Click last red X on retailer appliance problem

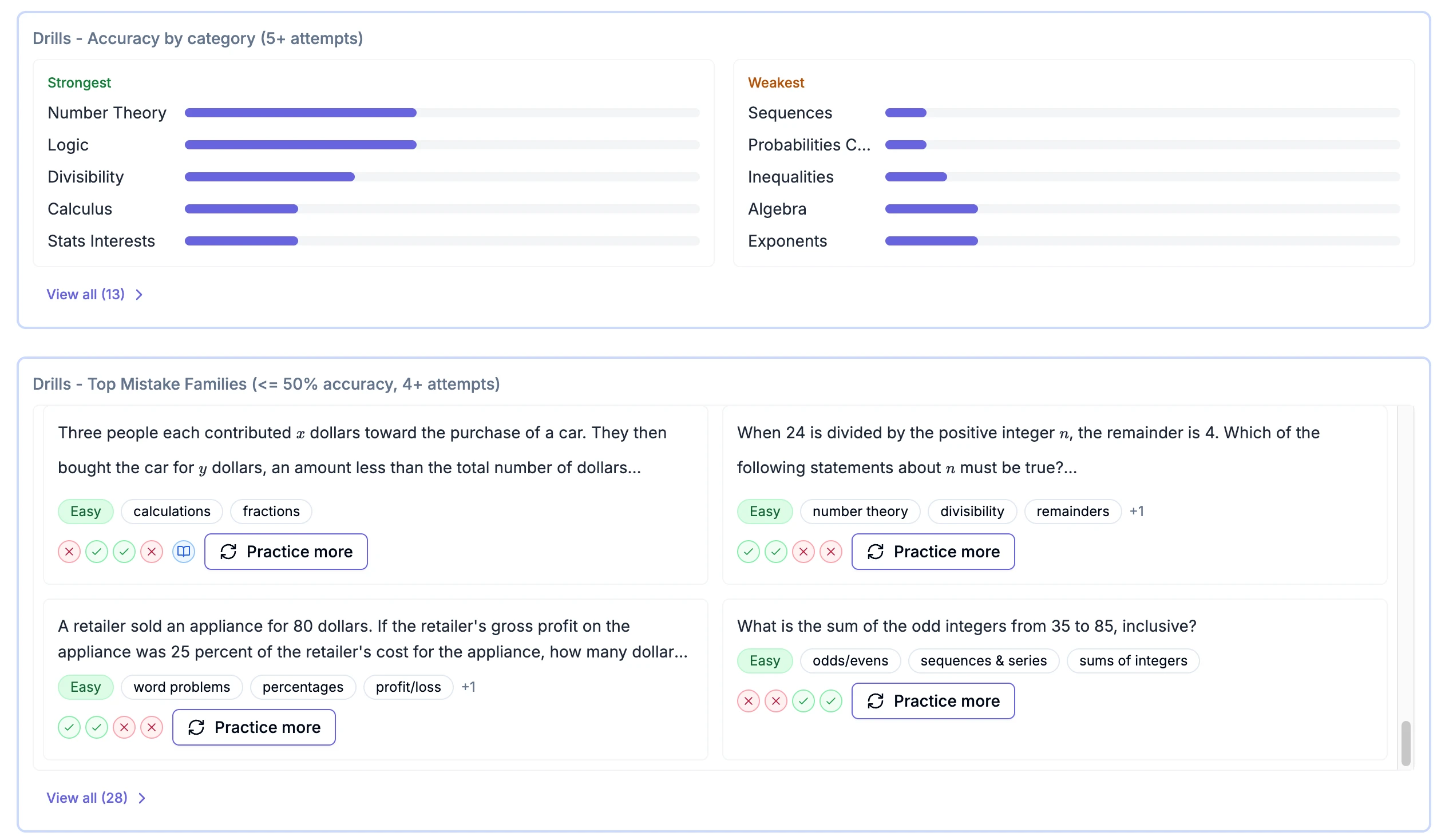[x=152, y=727]
